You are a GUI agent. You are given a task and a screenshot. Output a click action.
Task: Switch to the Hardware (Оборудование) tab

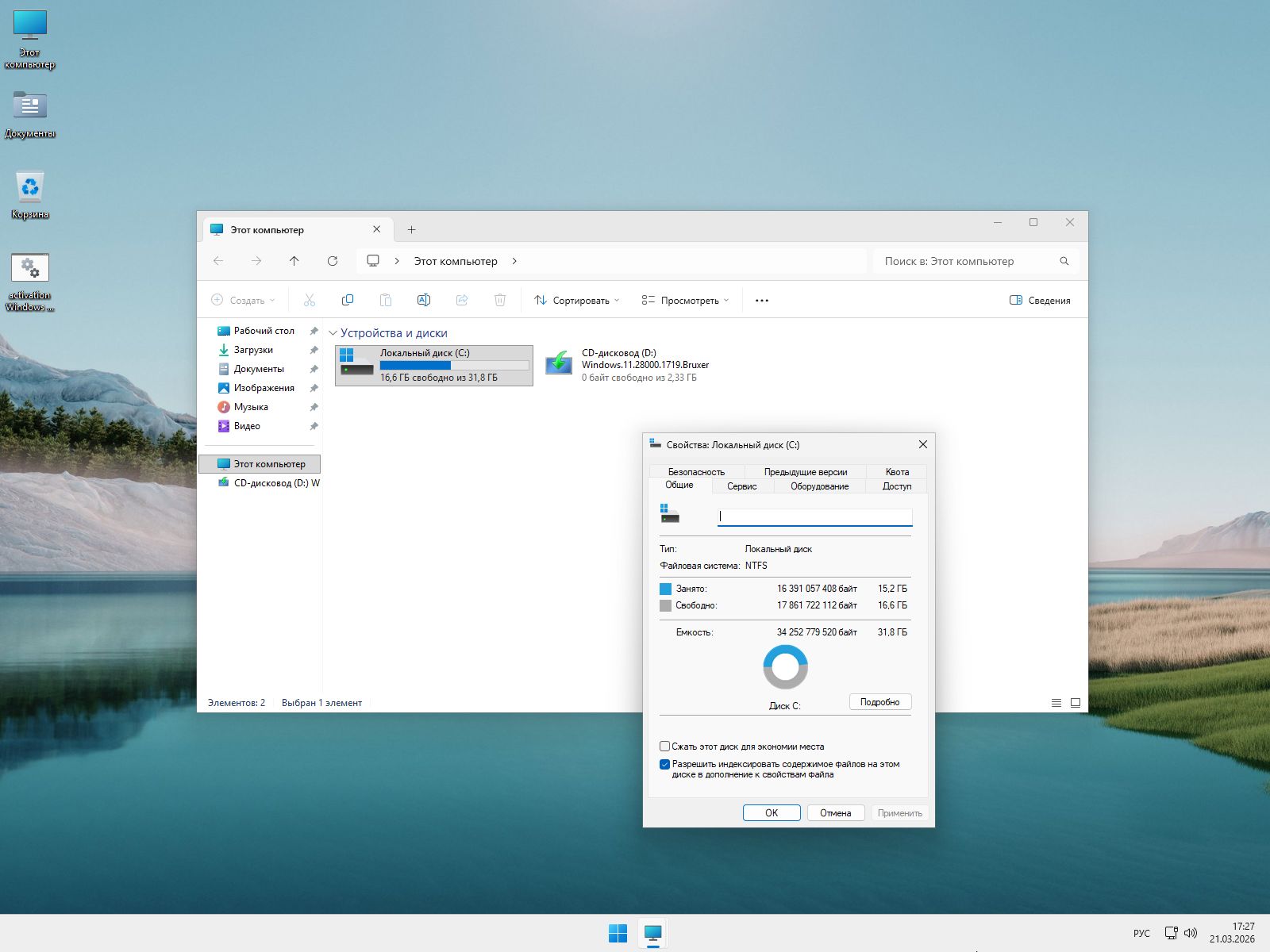coord(819,486)
